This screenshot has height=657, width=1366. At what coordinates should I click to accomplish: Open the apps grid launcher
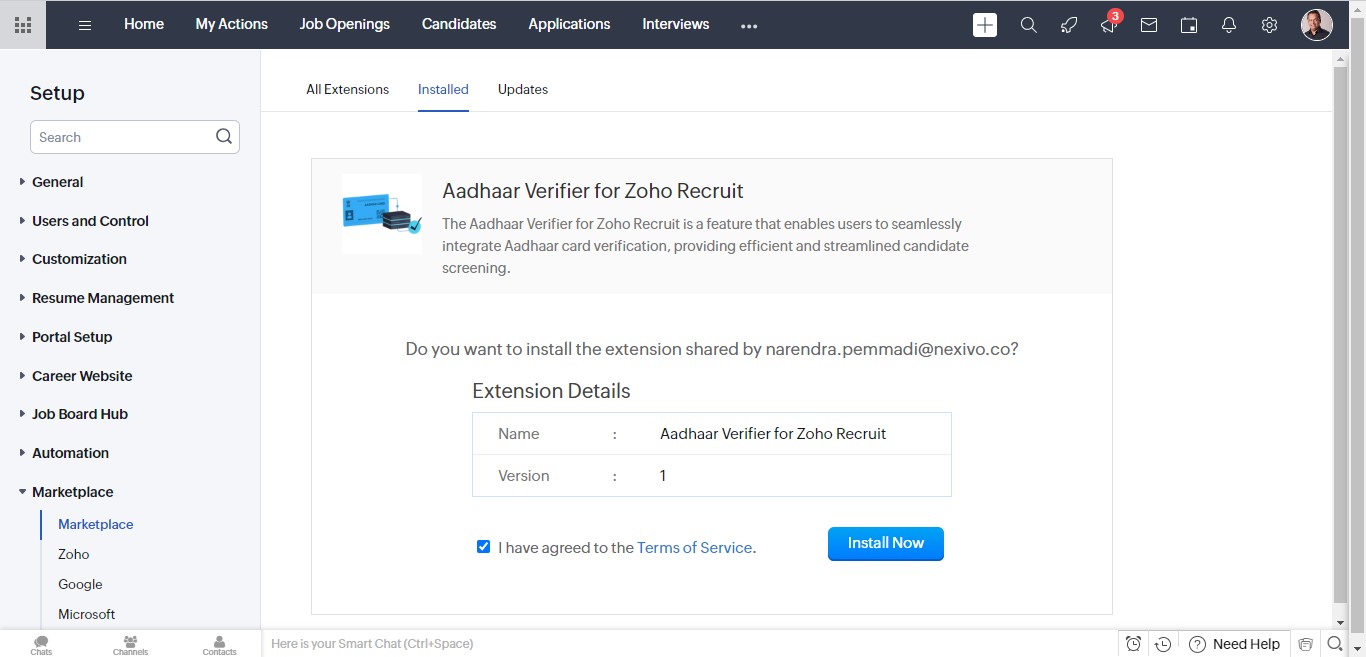(22, 25)
